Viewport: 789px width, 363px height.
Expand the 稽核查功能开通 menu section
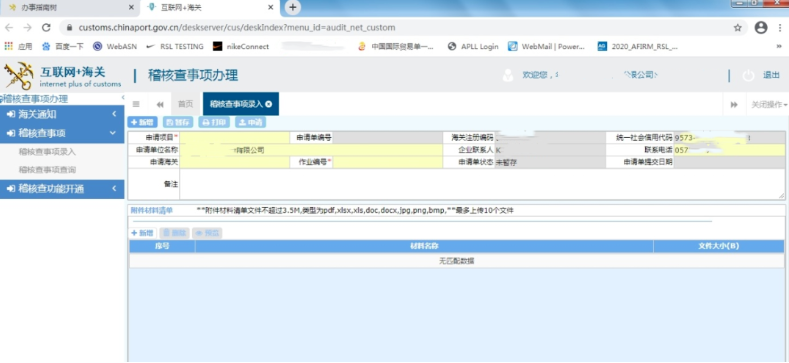click(62, 189)
